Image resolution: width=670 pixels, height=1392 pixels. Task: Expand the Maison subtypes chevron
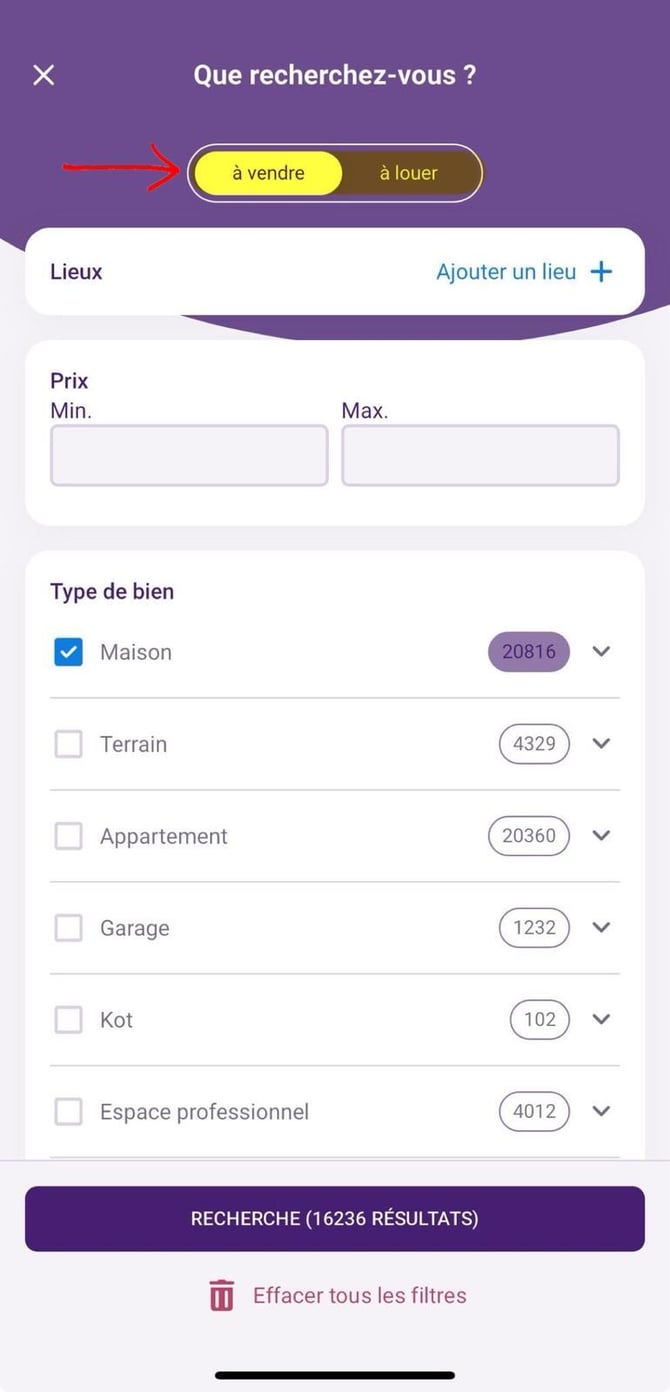click(x=601, y=652)
